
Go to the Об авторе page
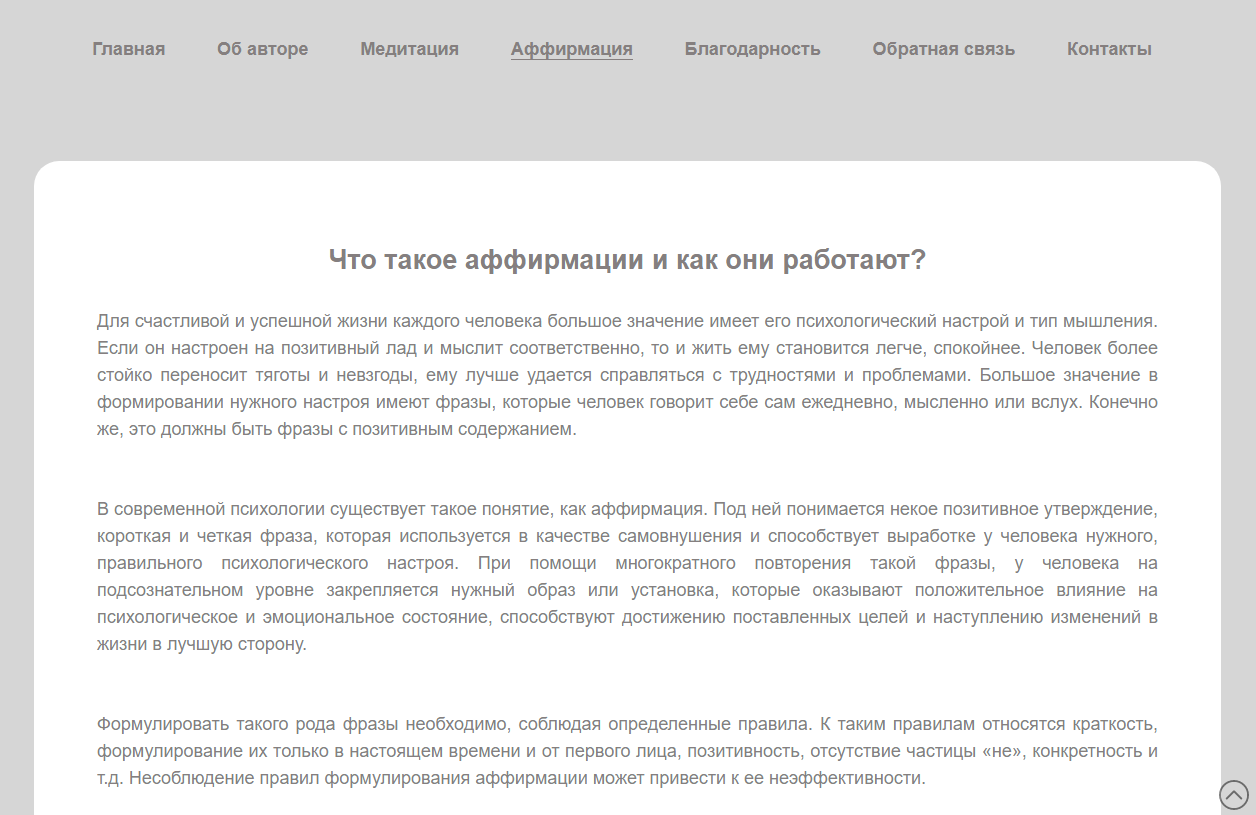click(x=262, y=49)
